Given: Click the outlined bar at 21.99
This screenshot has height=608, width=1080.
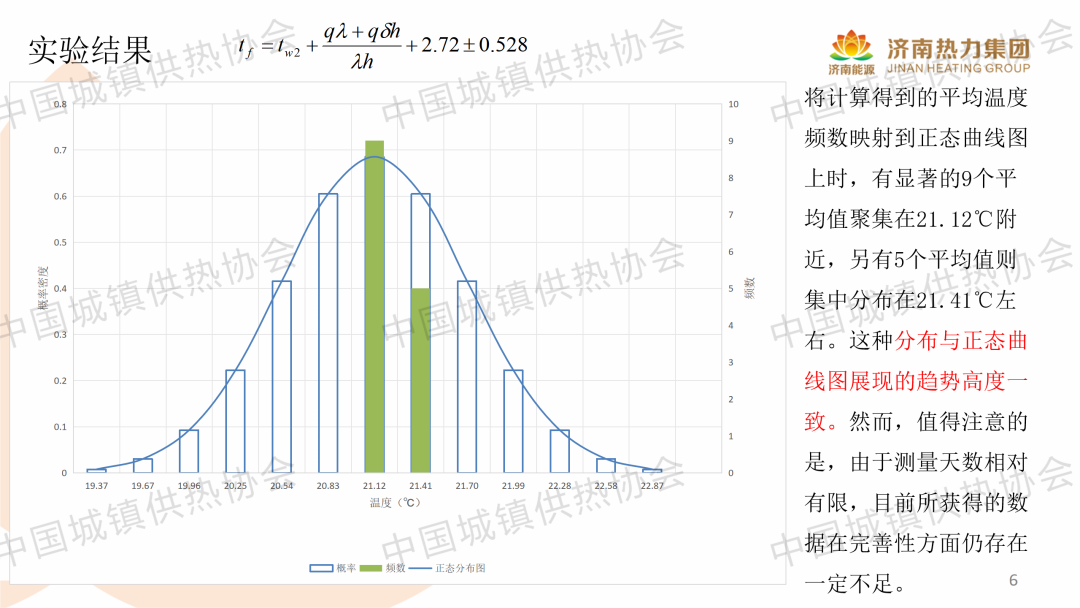Looking at the screenshot, I should pyautogui.click(x=513, y=421).
